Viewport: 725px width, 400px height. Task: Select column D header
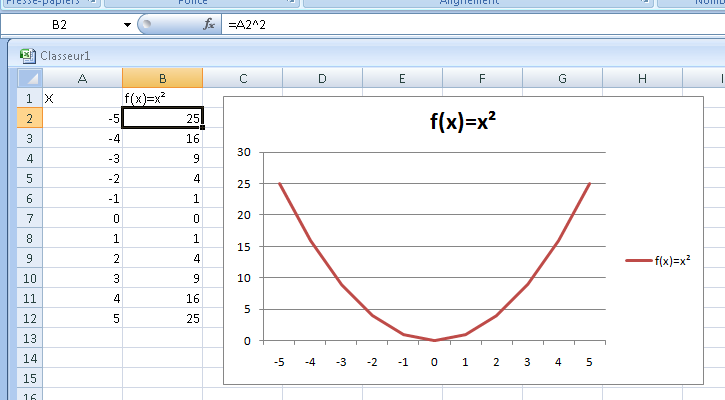click(322, 78)
